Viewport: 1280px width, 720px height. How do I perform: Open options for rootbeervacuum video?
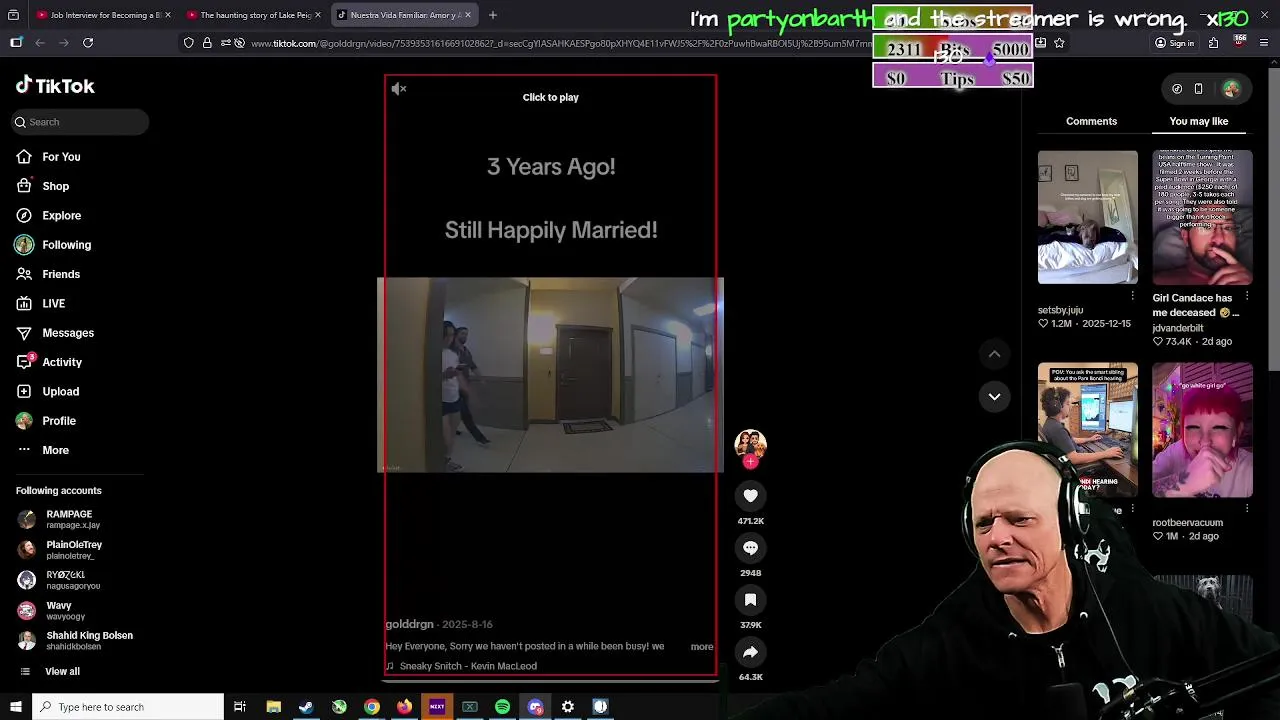click(1247, 509)
